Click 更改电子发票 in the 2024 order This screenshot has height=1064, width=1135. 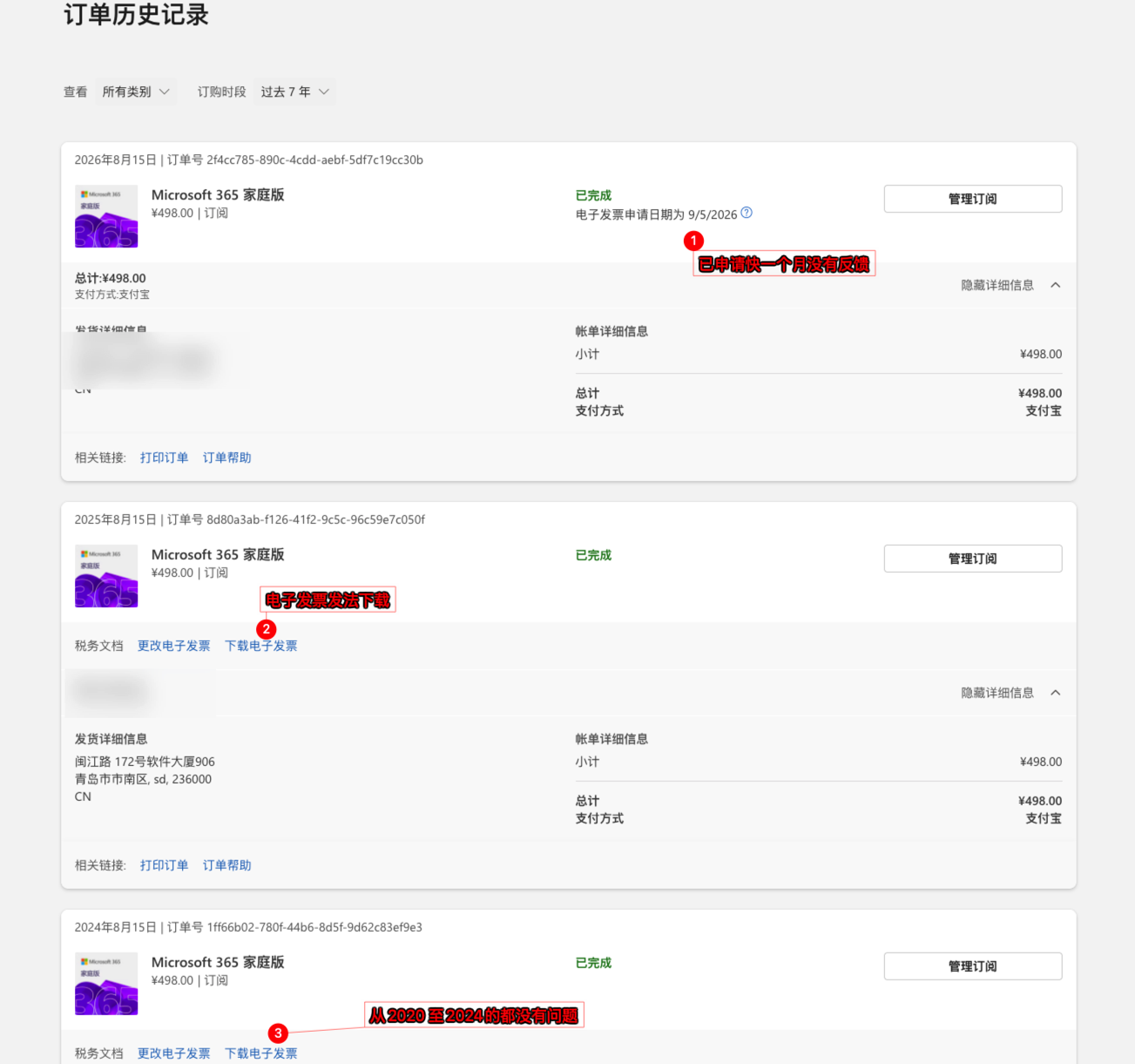[x=174, y=1054]
